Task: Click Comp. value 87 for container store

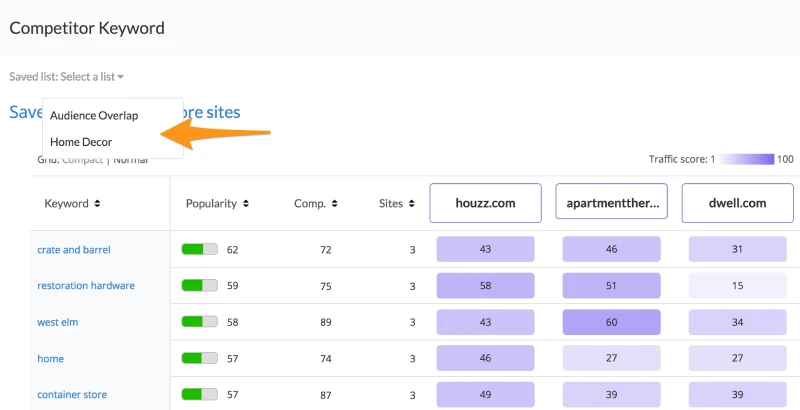Action: (326, 395)
